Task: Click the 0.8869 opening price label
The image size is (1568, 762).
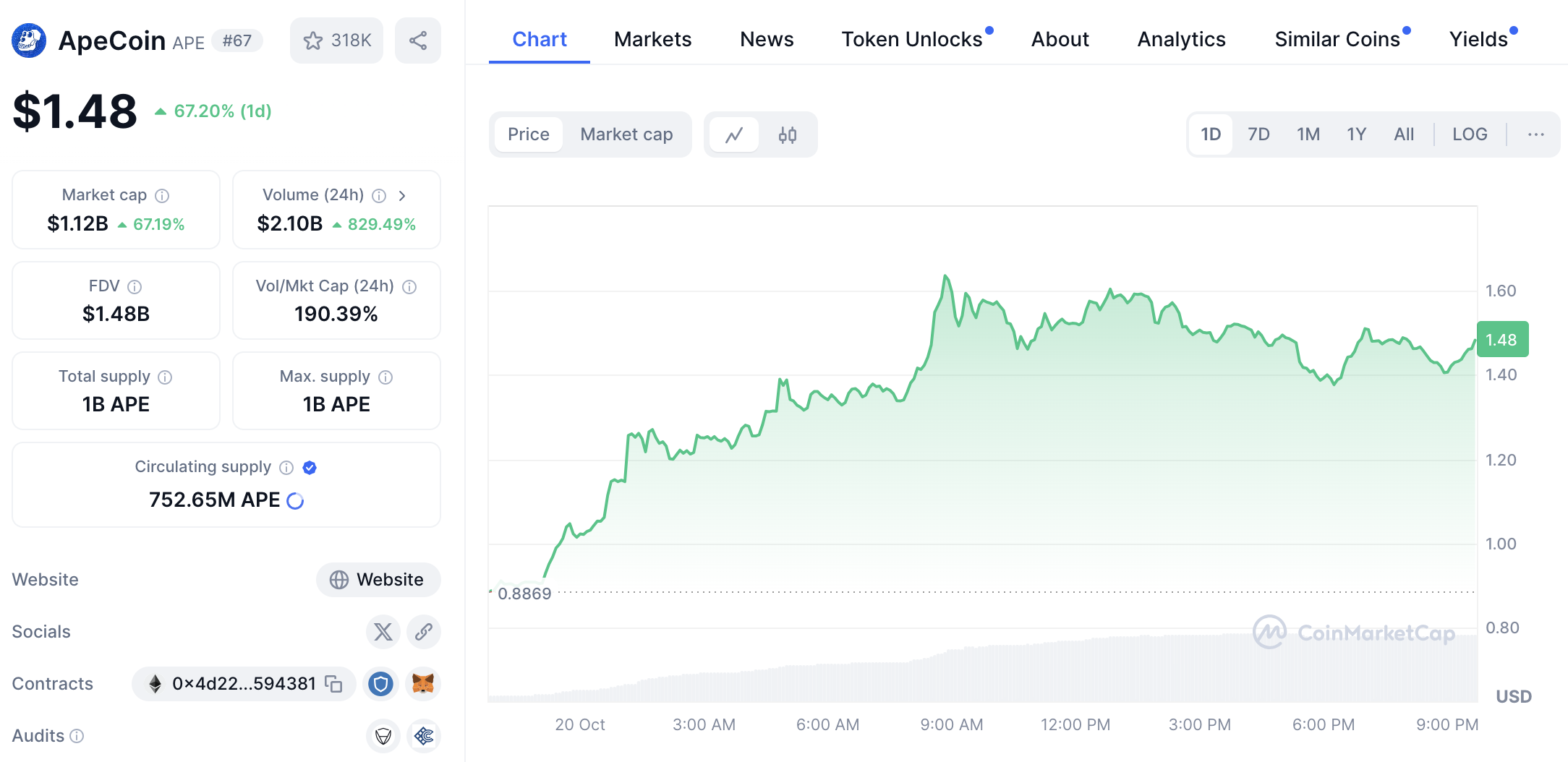Action: 524,594
